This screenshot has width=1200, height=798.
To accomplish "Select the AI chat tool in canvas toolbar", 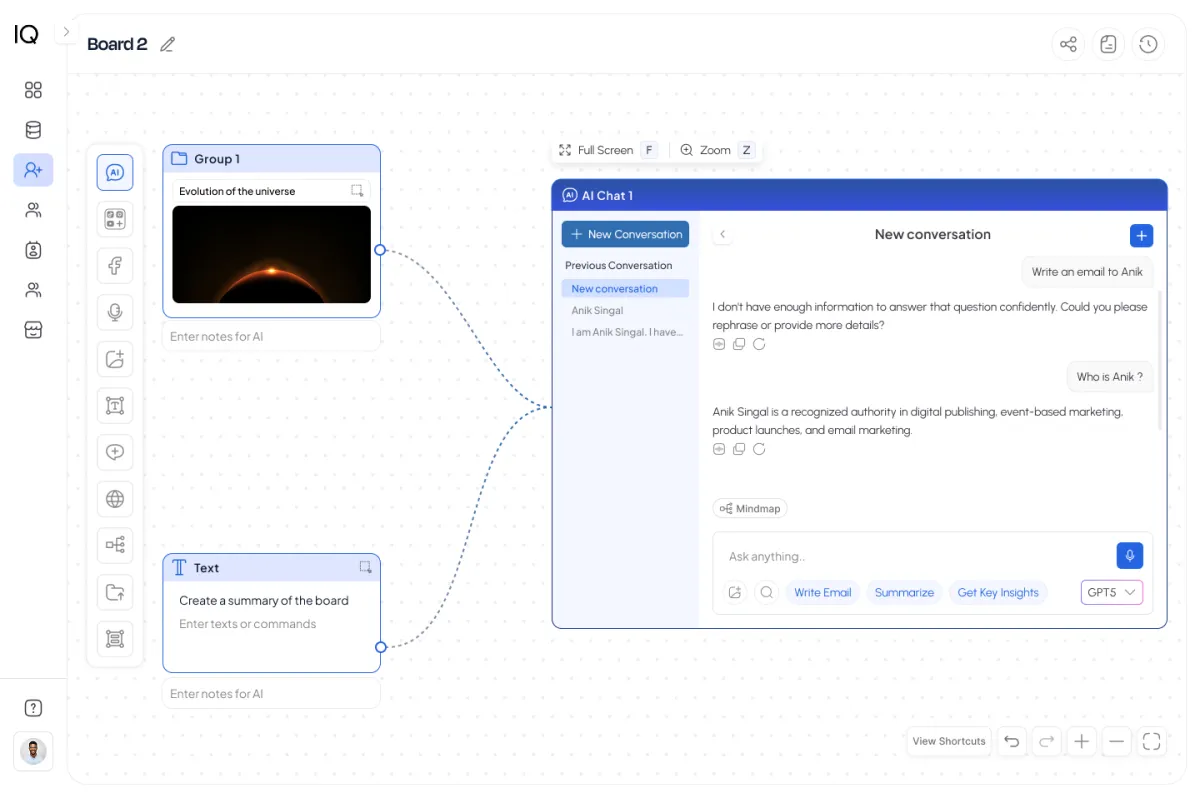I will pyautogui.click(x=115, y=172).
